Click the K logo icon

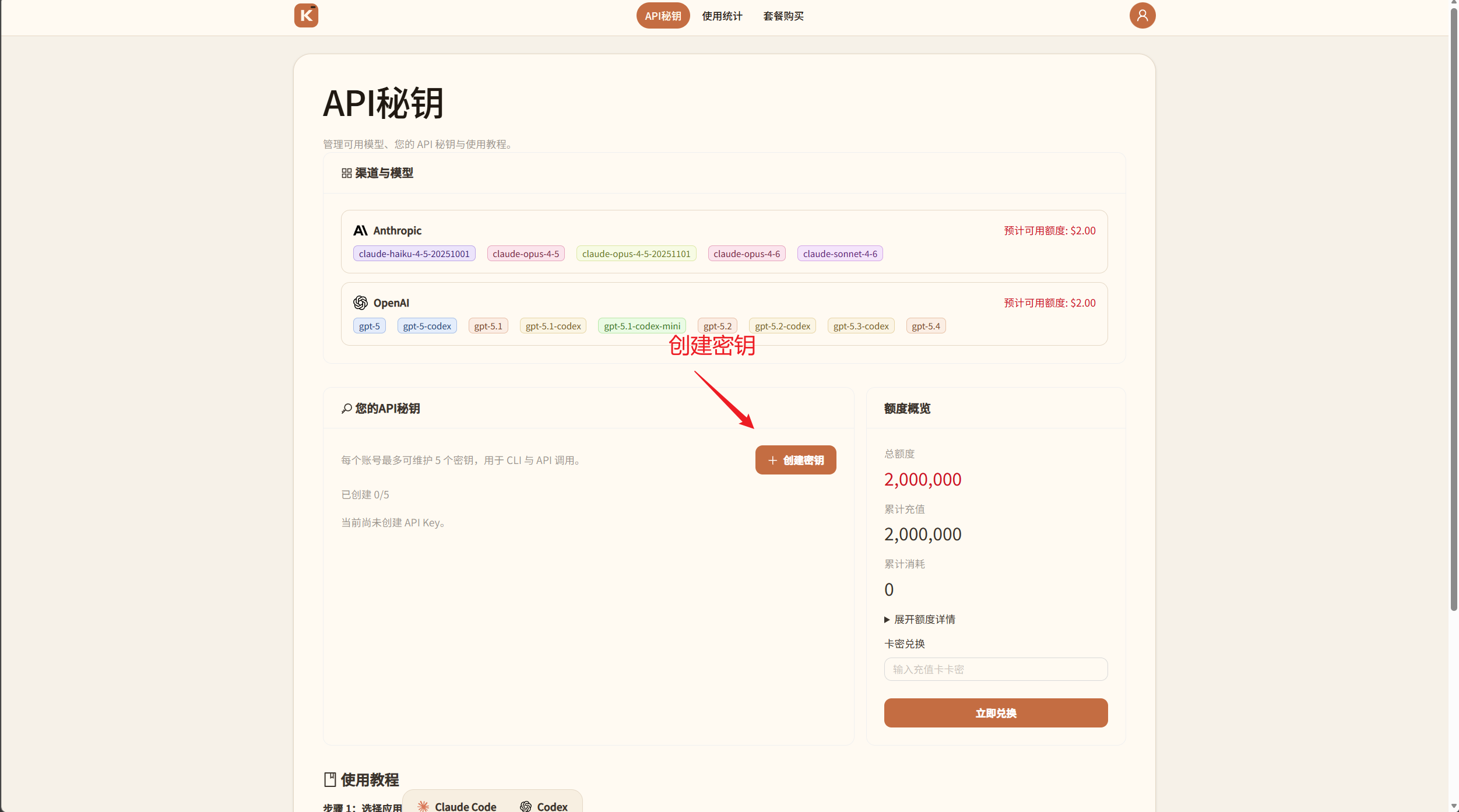coord(306,16)
